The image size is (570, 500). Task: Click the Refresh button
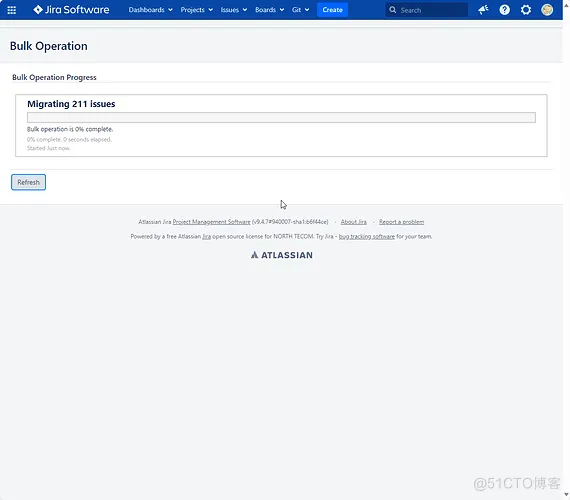coord(28,182)
